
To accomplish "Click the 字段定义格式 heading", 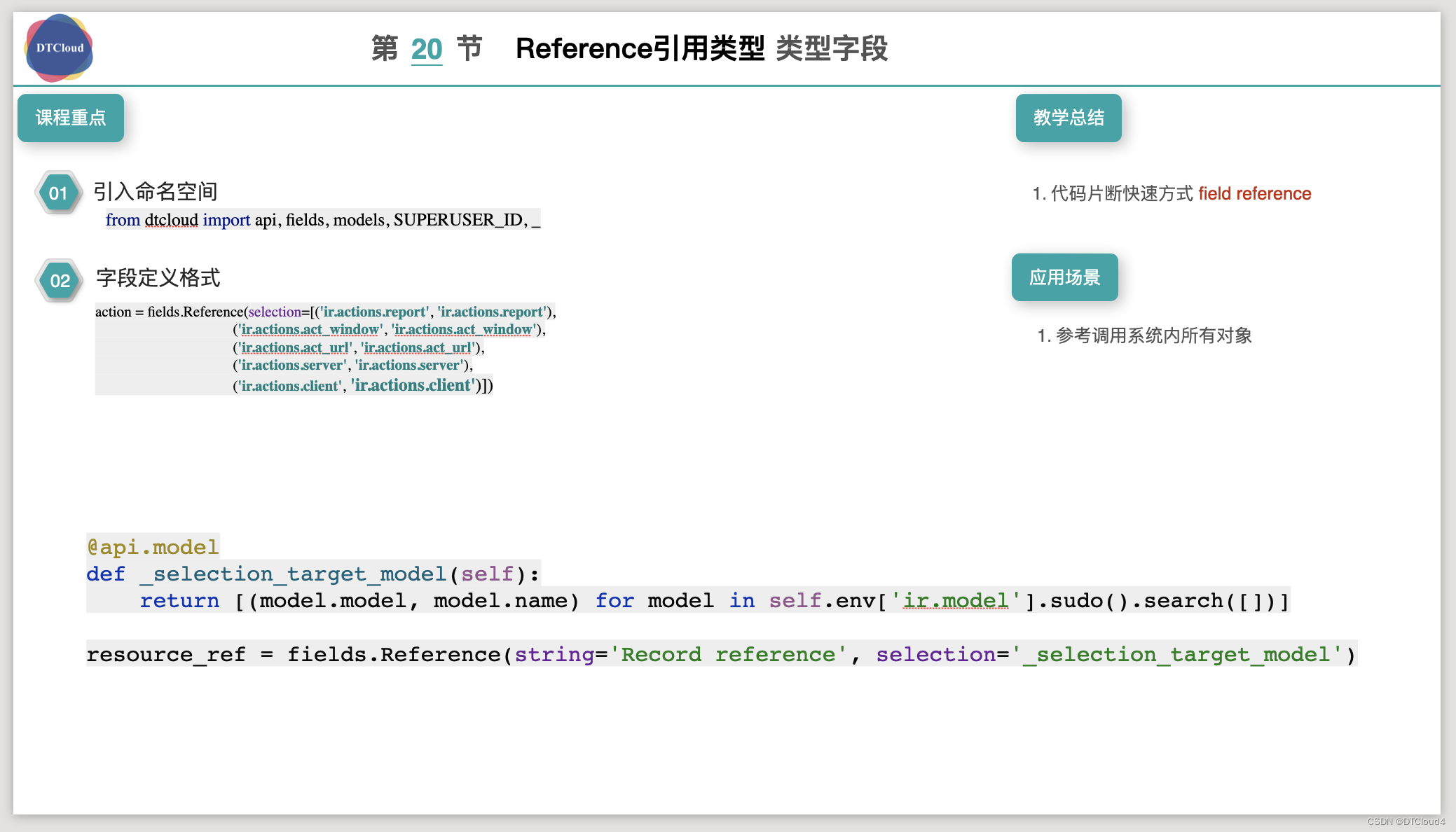I will (158, 278).
